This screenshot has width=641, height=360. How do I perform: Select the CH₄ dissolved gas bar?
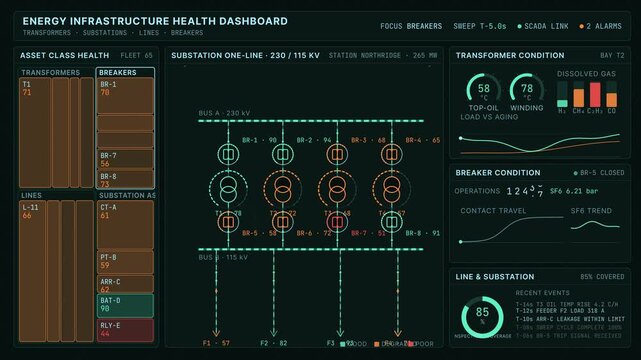click(x=578, y=94)
